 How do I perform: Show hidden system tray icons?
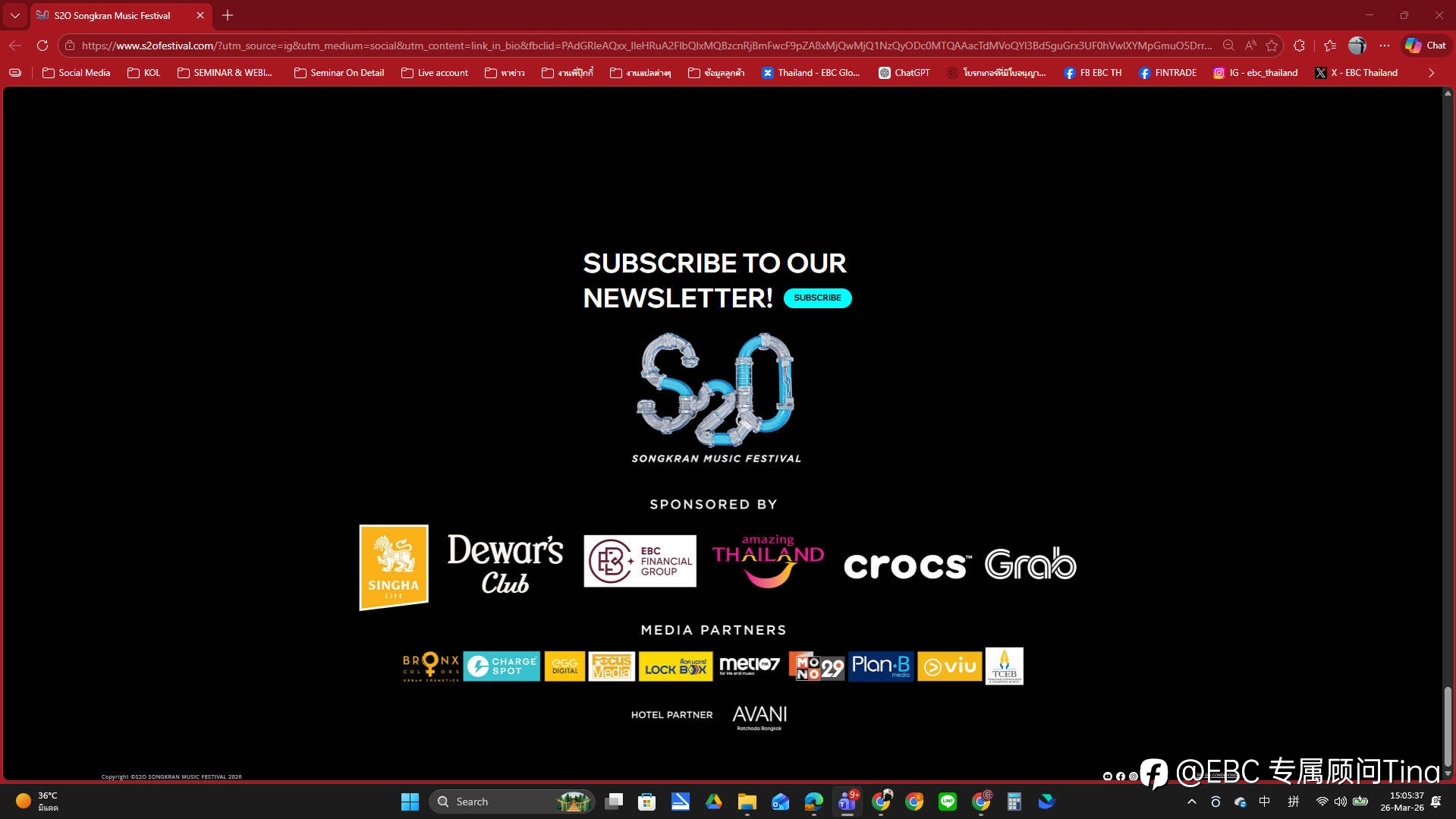(x=1192, y=802)
